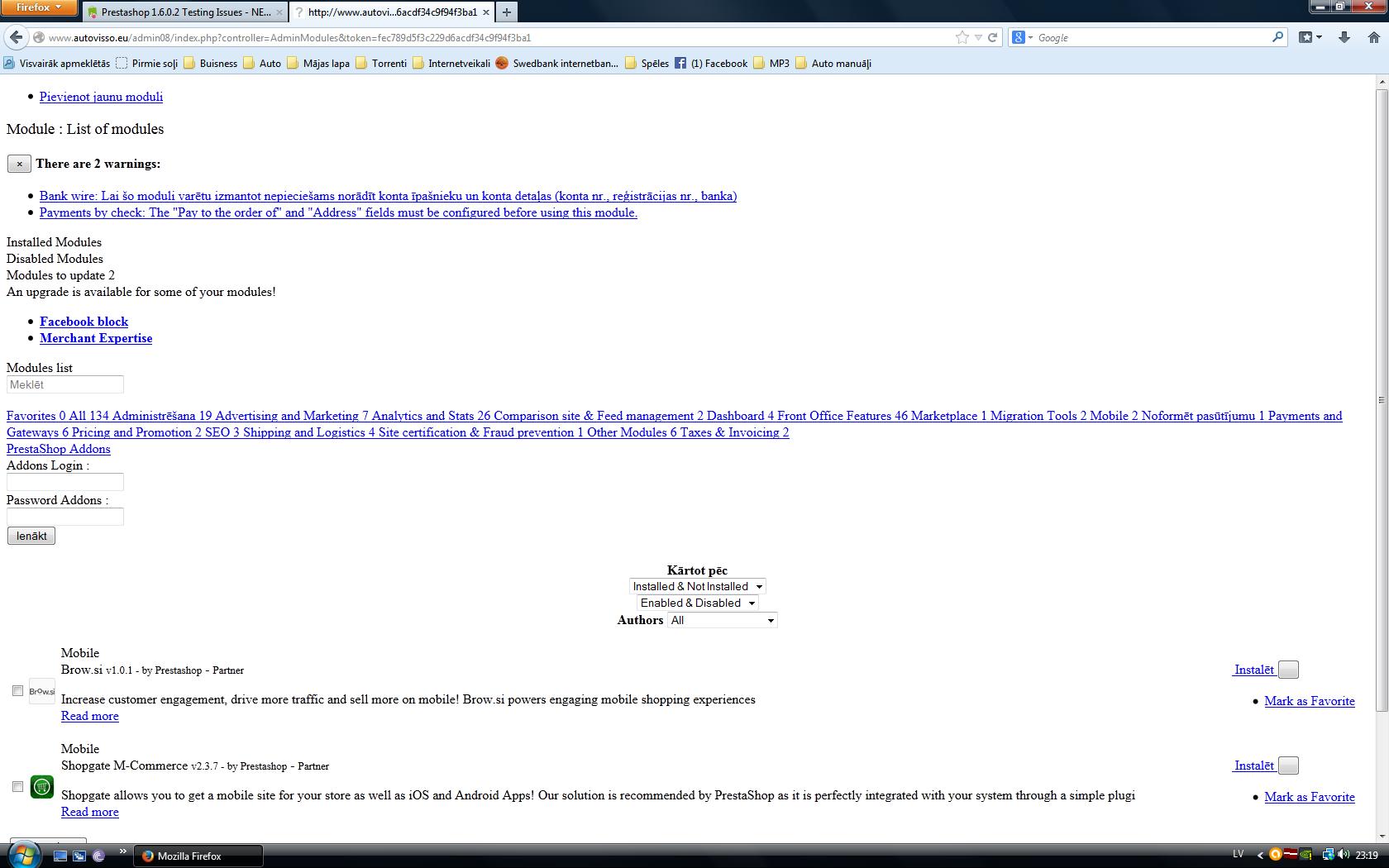This screenshot has height=868, width=1389.
Task: Open the network connection tray icon
Action: coord(1328,855)
